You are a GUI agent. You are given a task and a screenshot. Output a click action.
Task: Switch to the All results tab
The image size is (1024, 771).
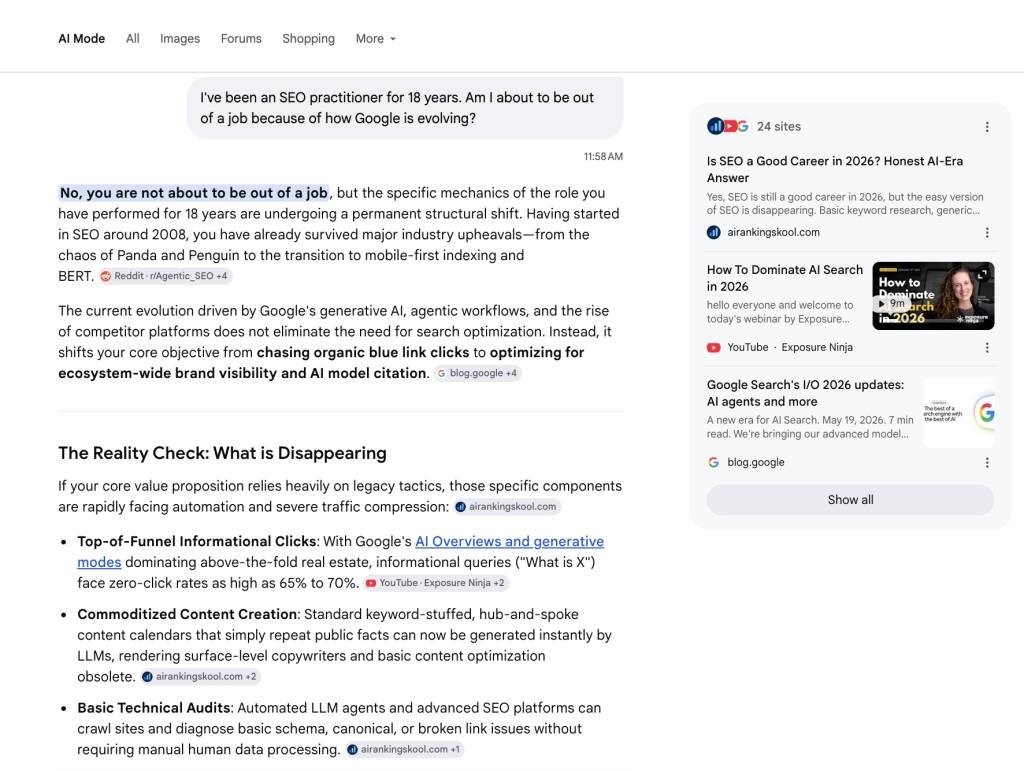tap(133, 39)
